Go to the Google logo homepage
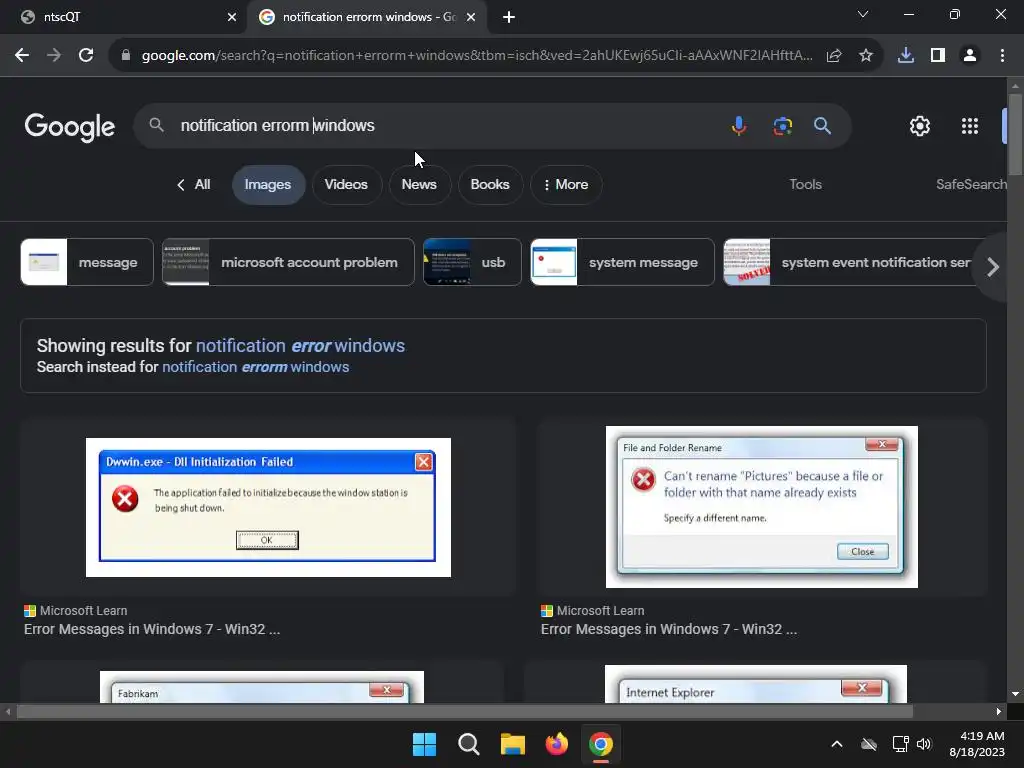Screen dimensions: 1024x768 point(69,127)
